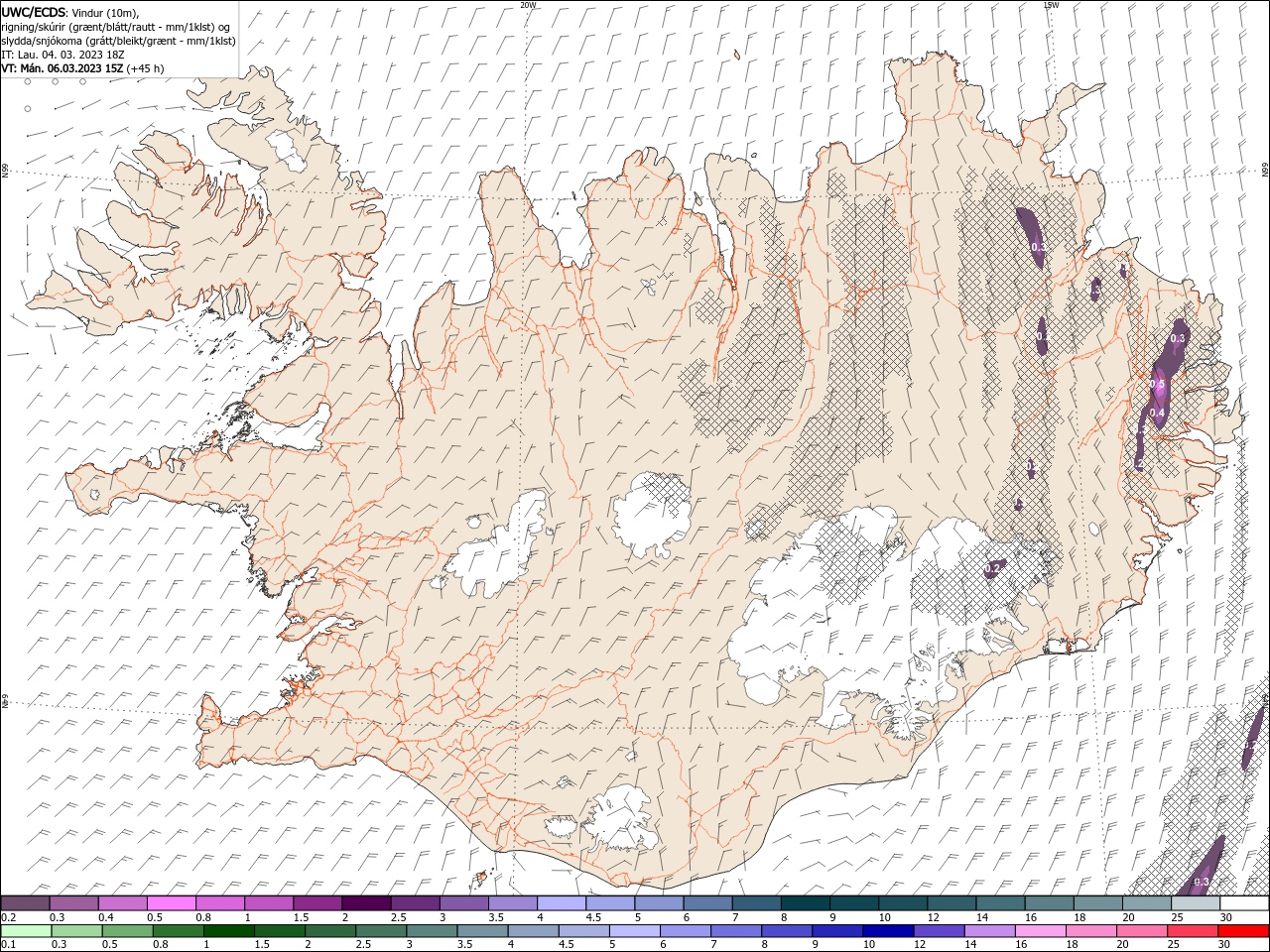Image resolution: width=1270 pixels, height=952 pixels.
Task: Click the 'slydda/snjókoma' legend description line
Action: tap(118, 41)
